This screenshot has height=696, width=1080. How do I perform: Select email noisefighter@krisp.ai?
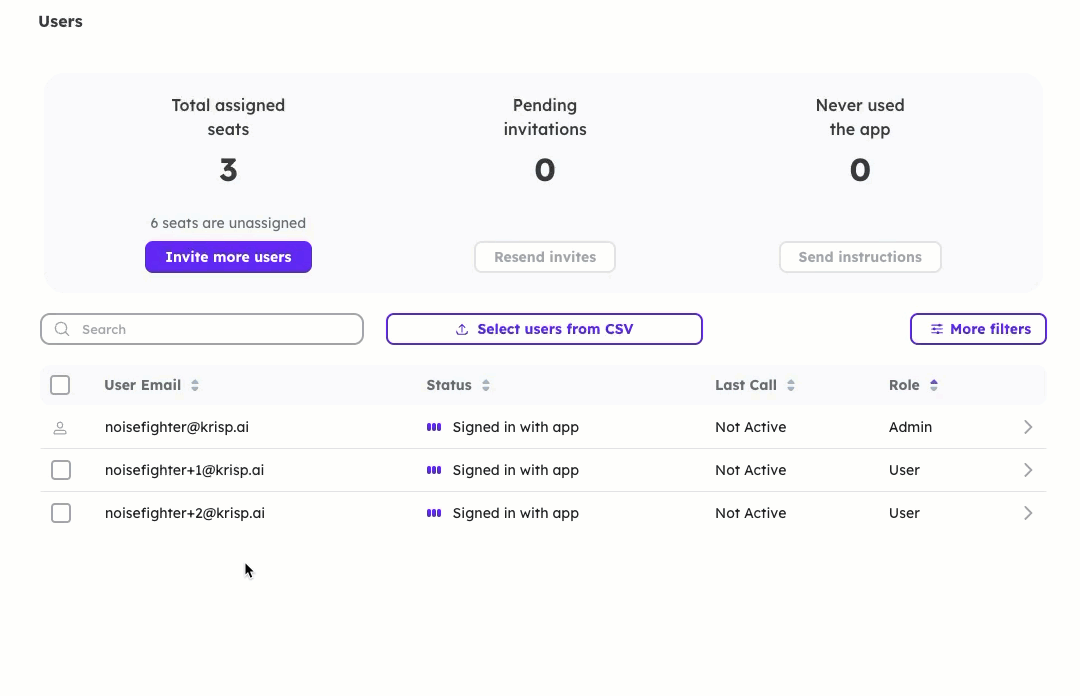coord(177,427)
